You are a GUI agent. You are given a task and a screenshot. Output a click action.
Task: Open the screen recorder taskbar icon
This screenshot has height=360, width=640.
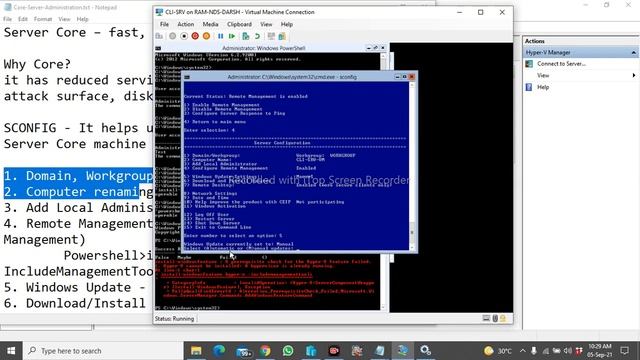[x=334, y=351]
